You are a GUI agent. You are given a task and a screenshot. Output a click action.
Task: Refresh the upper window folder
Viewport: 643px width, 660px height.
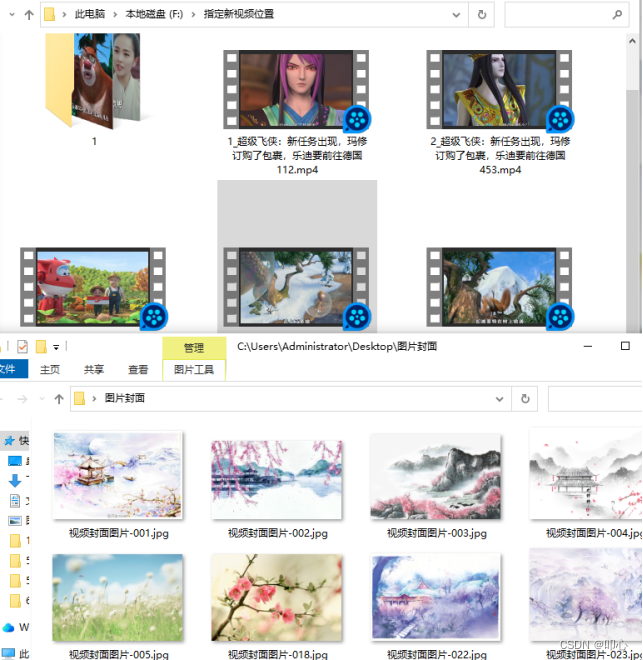coord(482,15)
